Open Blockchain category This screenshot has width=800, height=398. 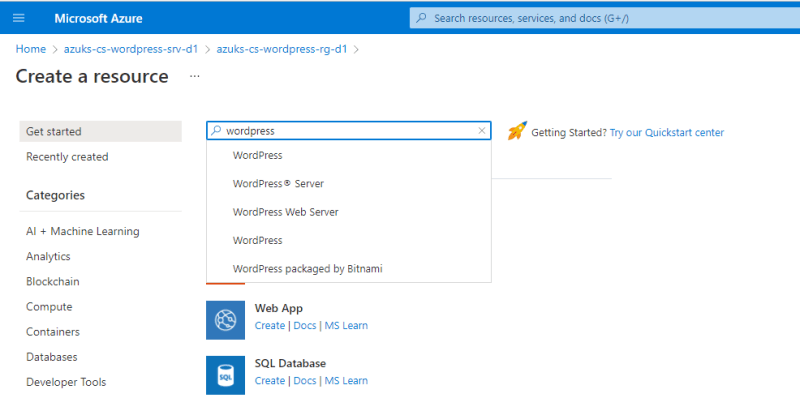coord(53,282)
